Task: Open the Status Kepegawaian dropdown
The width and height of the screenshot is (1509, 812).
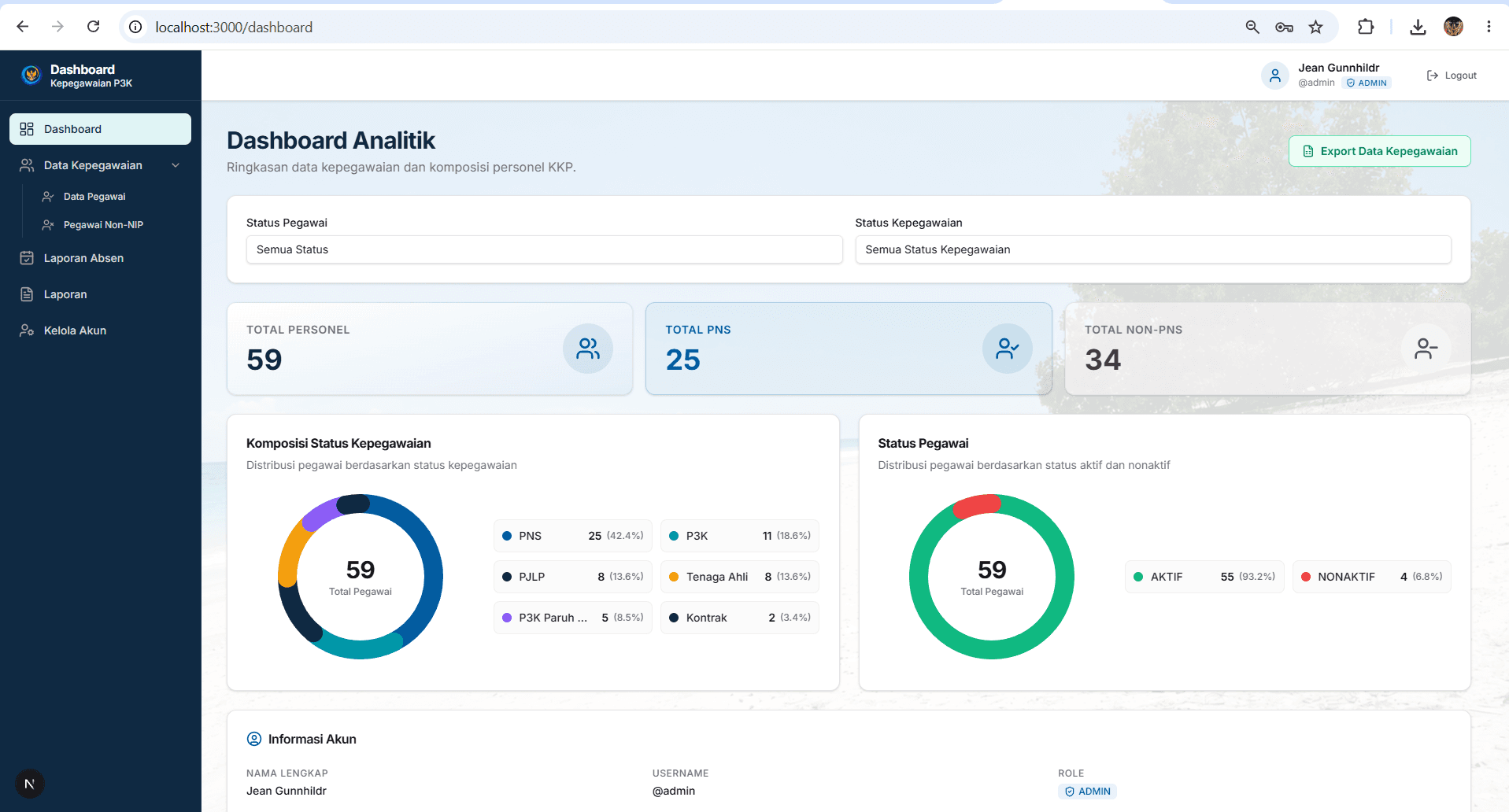Action: tap(1152, 249)
